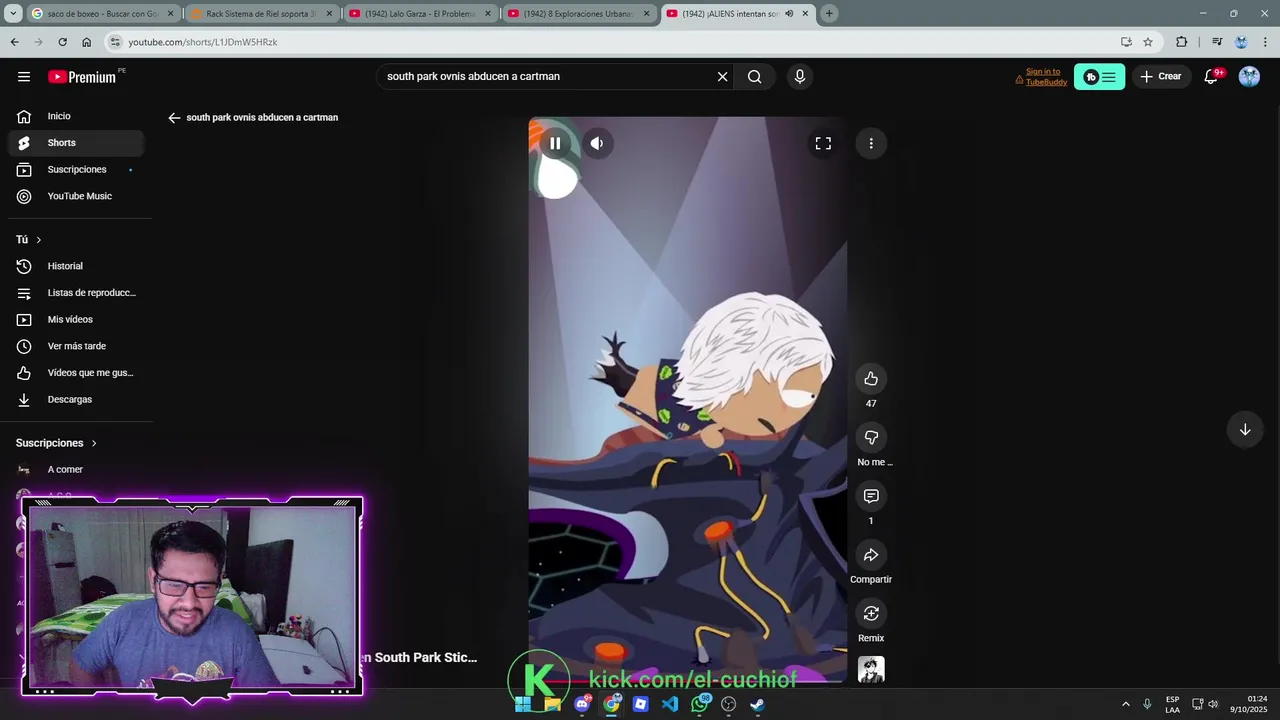Share this Short with Compartir

pos(871,556)
